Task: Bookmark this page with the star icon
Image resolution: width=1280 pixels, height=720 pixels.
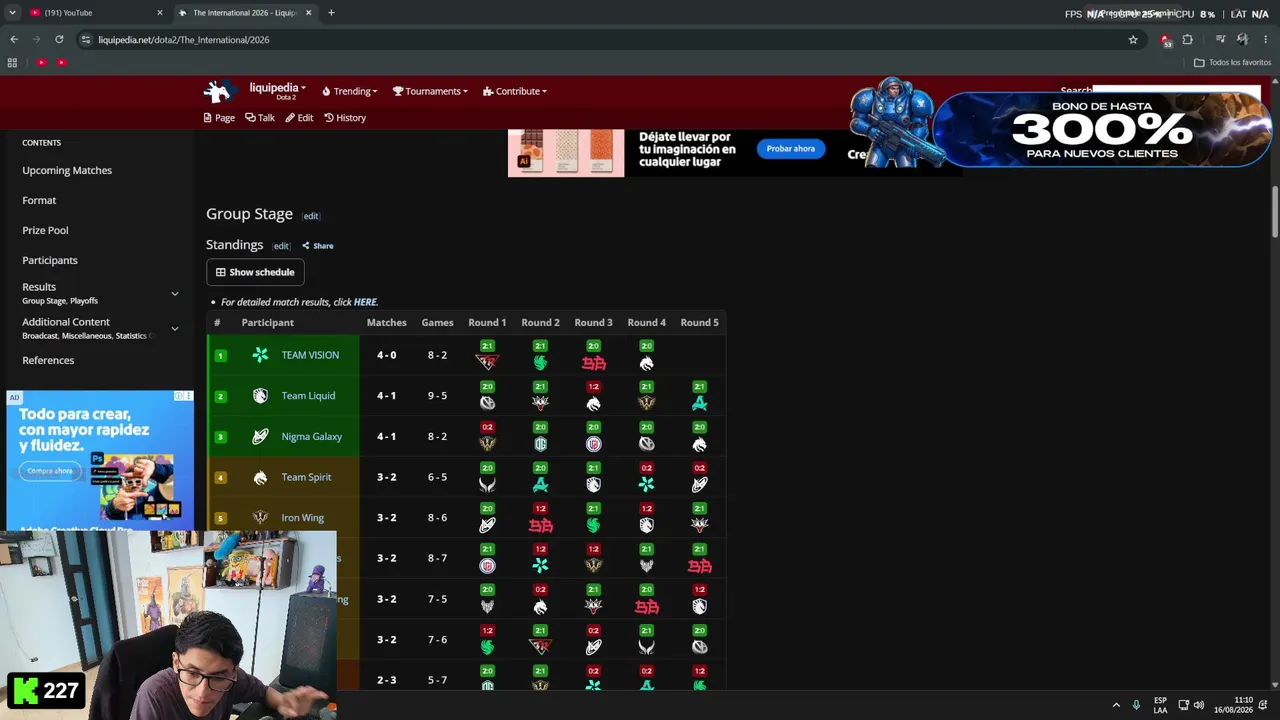Action: coord(1133,40)
